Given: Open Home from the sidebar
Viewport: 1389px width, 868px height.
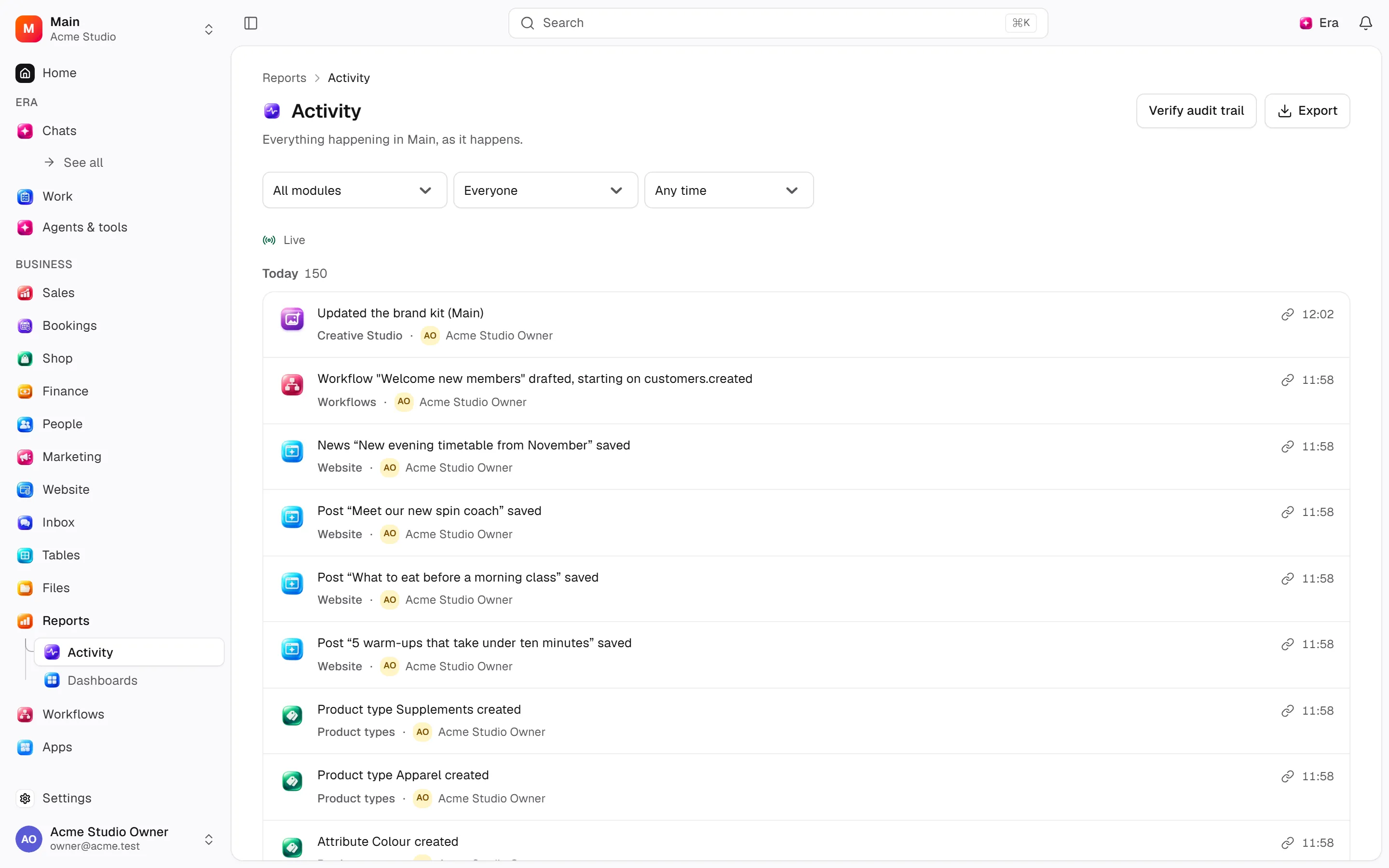Looking at the screenshot, I should pos(115,73).
